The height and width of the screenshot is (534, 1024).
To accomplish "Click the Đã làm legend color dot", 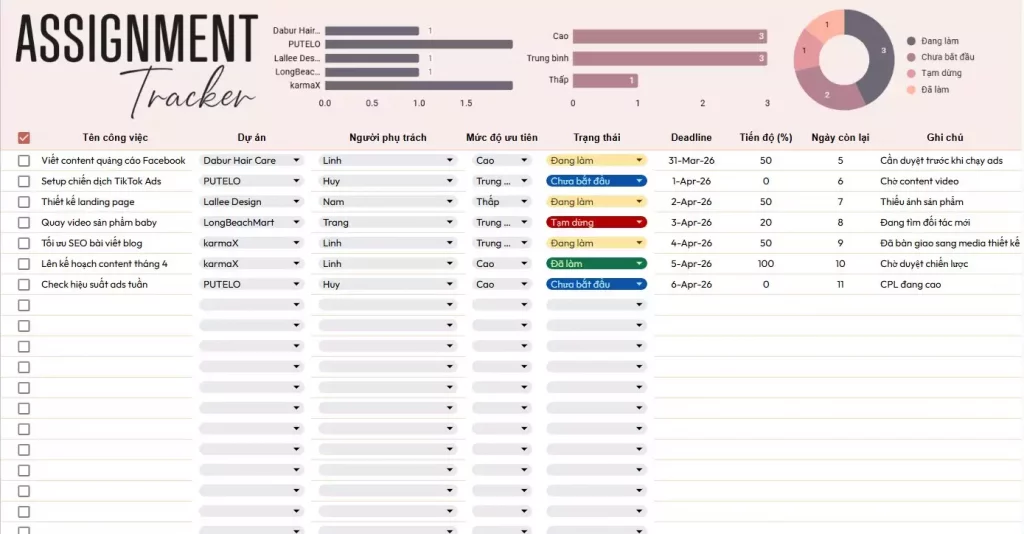I will point(911,90).
